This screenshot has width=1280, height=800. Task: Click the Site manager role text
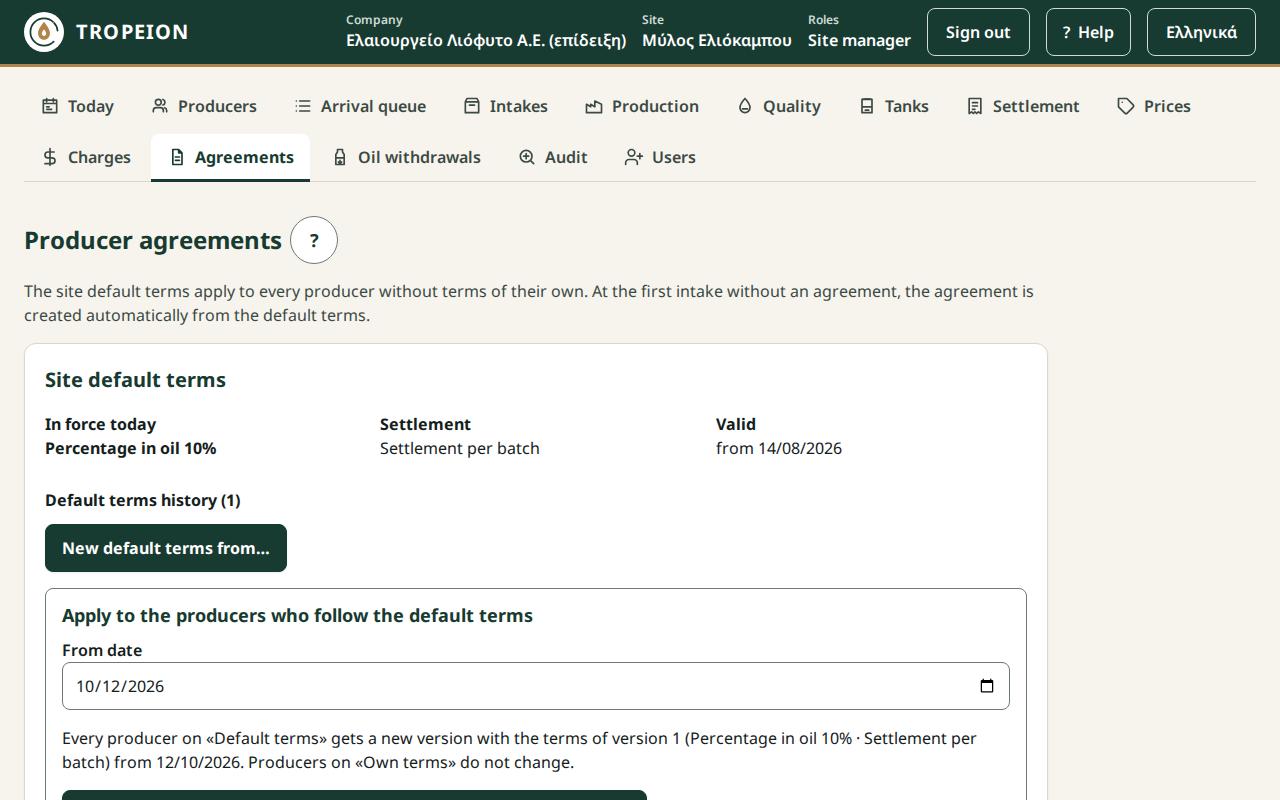(x=859, y=40)
